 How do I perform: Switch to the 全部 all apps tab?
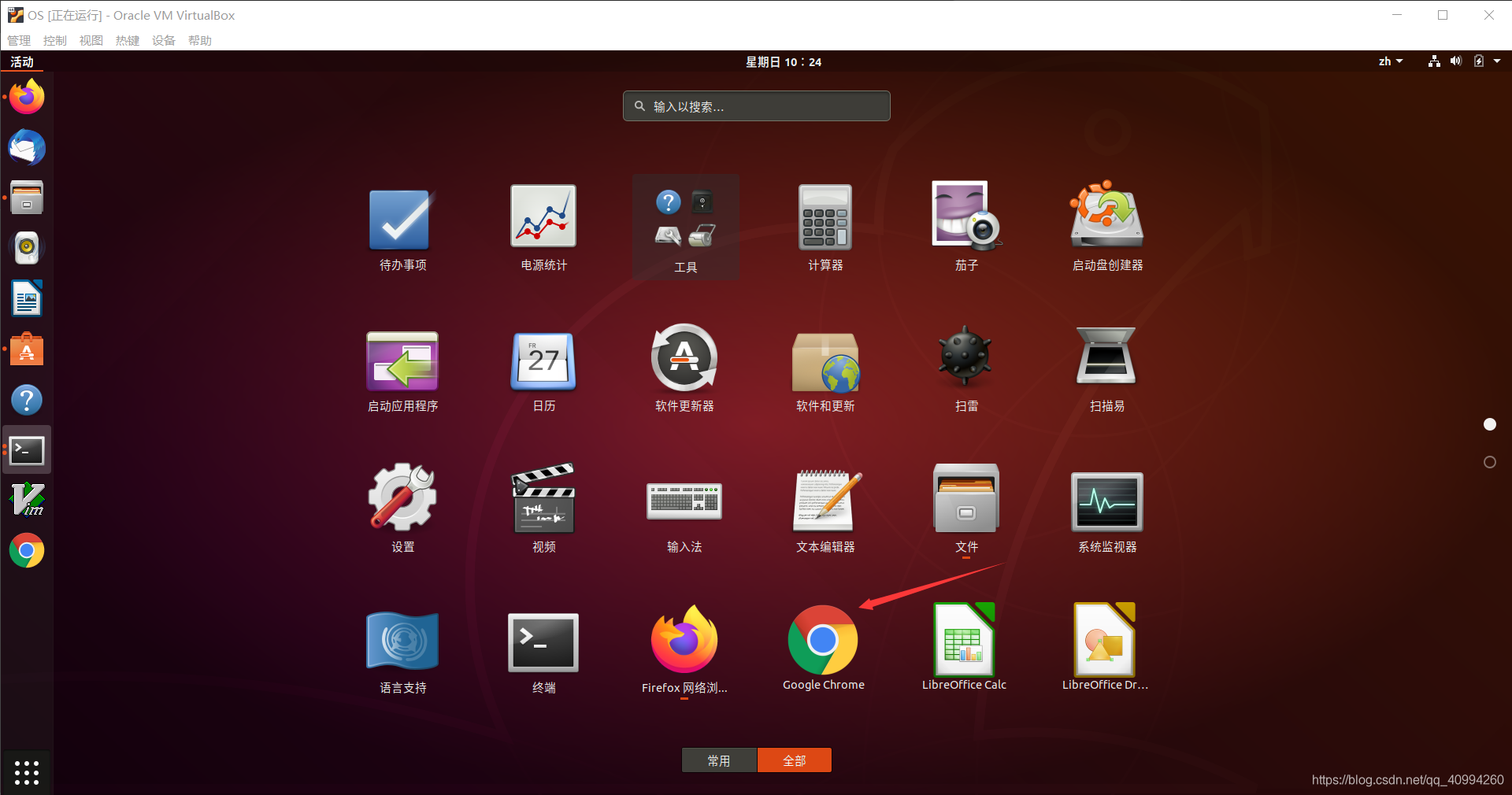[x=794, y=760]
